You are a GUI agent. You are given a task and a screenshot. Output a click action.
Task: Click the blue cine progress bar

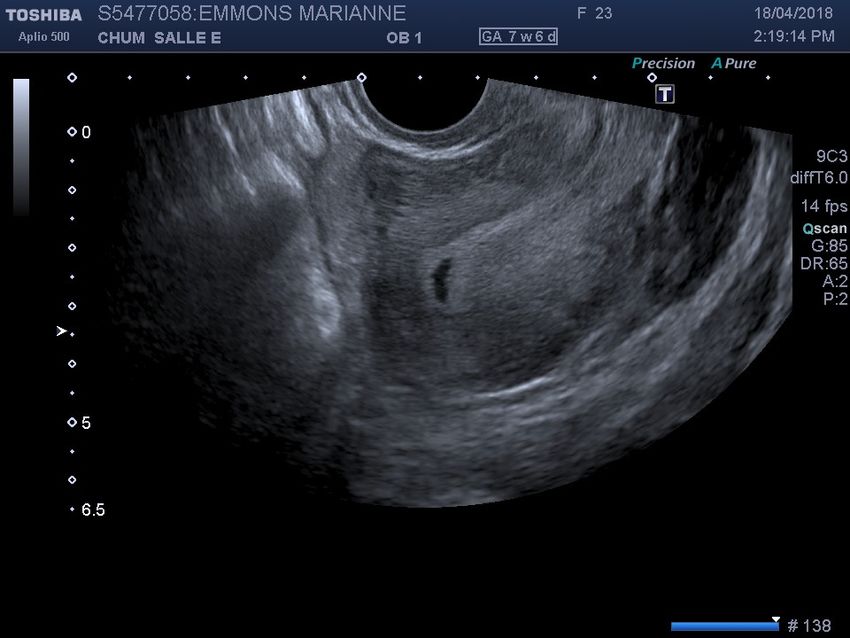724,626
